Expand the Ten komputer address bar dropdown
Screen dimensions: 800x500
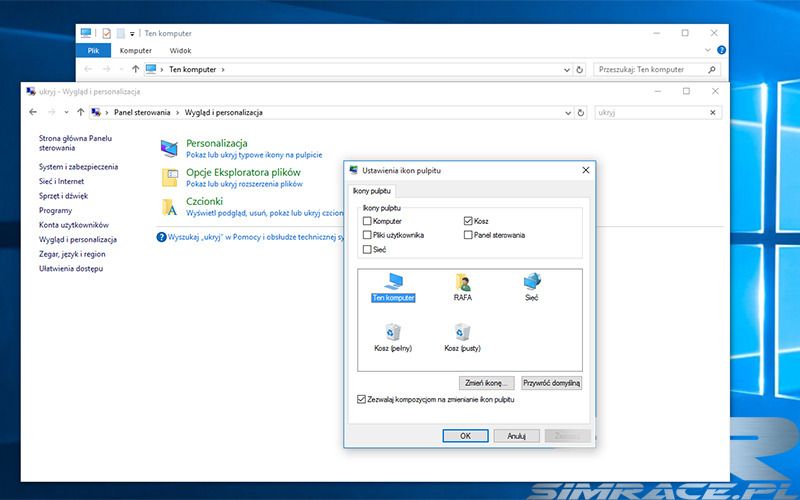[567, 69]
